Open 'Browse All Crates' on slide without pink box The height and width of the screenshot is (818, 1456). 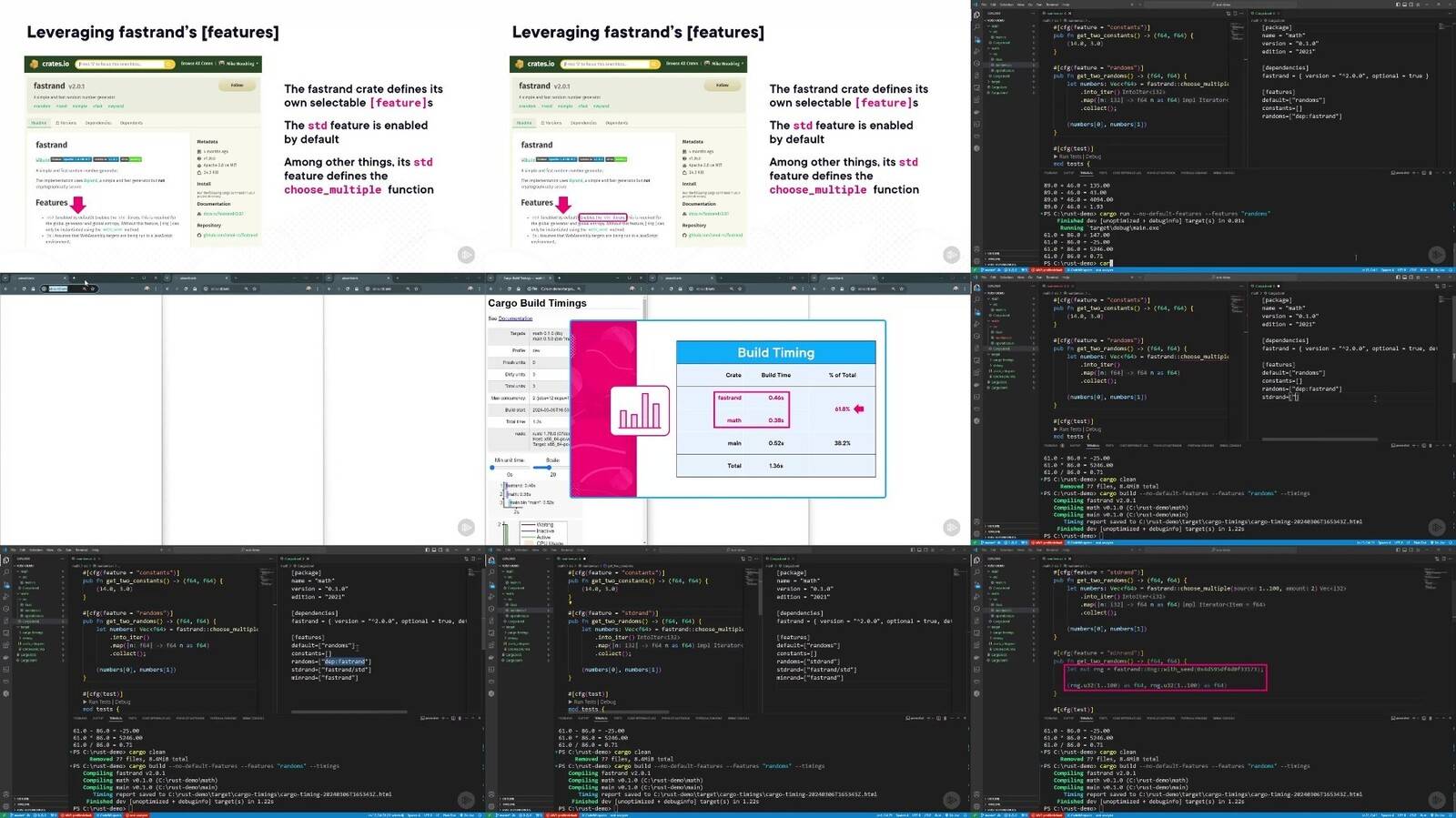point(197,64)
